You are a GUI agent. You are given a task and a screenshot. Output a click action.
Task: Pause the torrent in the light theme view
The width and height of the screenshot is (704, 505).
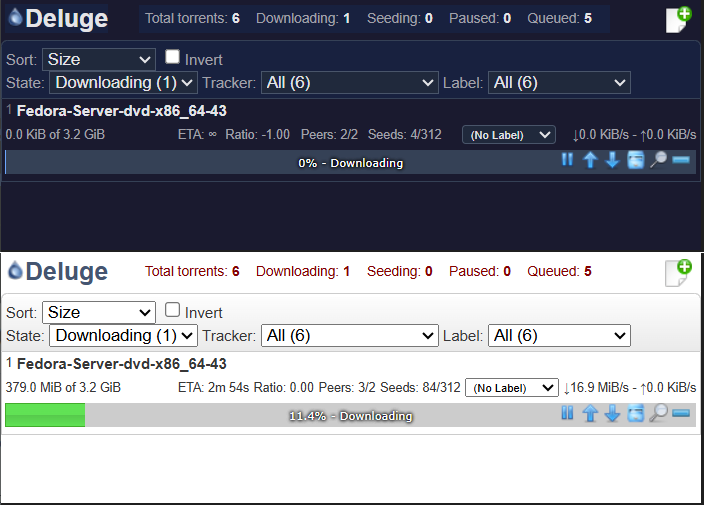point(567,413)
